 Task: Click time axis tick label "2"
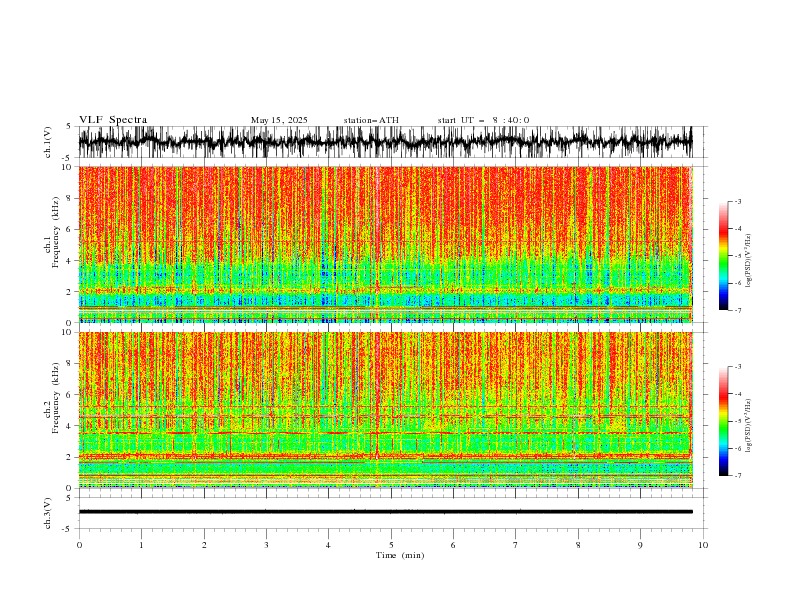[x=204, y=545]
